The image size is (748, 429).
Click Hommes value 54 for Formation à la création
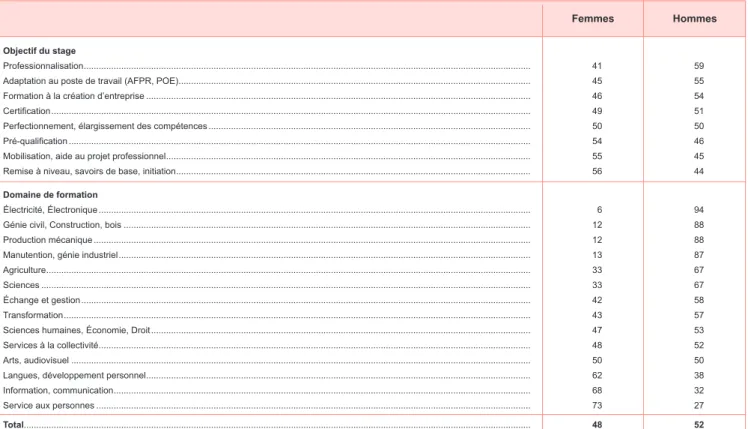pos(699,96)
